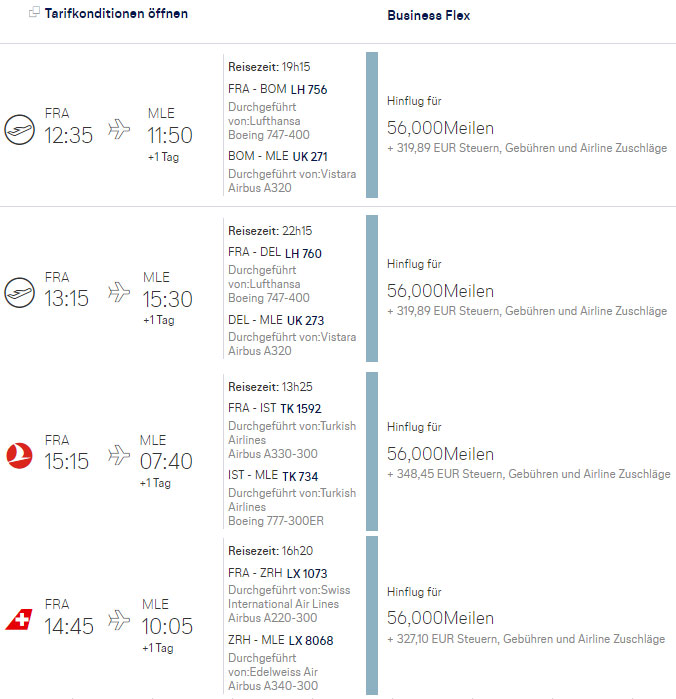The image size is (676, 699).
Task: Click airplane icon on the 14:45 flight row
Action: tap(119, 620)
